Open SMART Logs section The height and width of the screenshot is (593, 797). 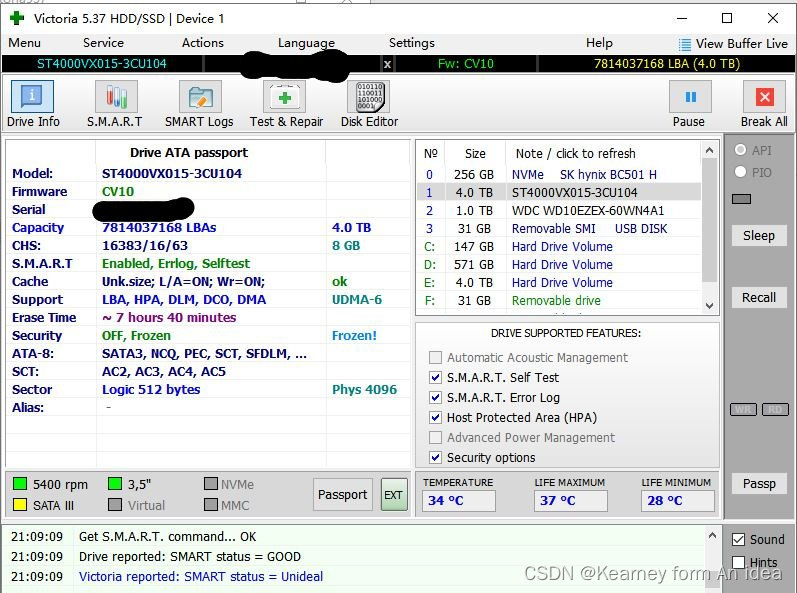(x=200, y=104)
